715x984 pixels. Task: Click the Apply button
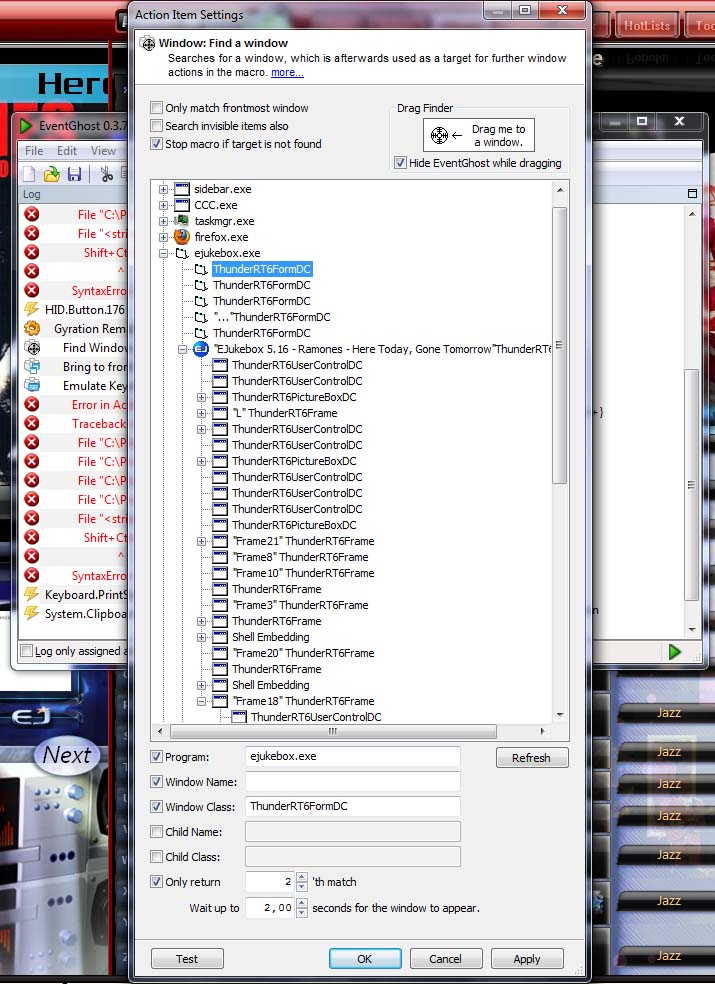coord(527,959)
